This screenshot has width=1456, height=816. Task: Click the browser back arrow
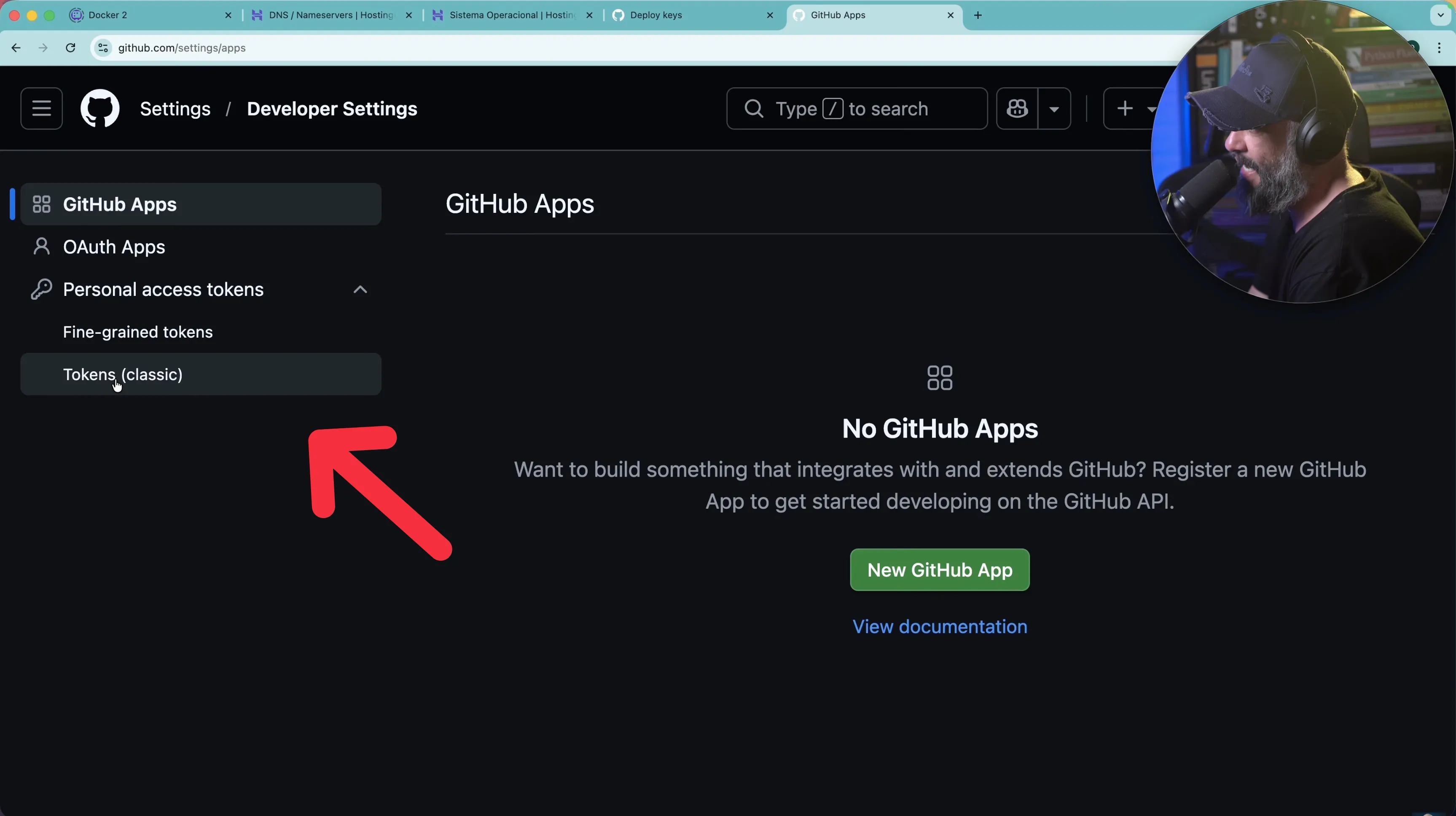[x=15, y=48]
